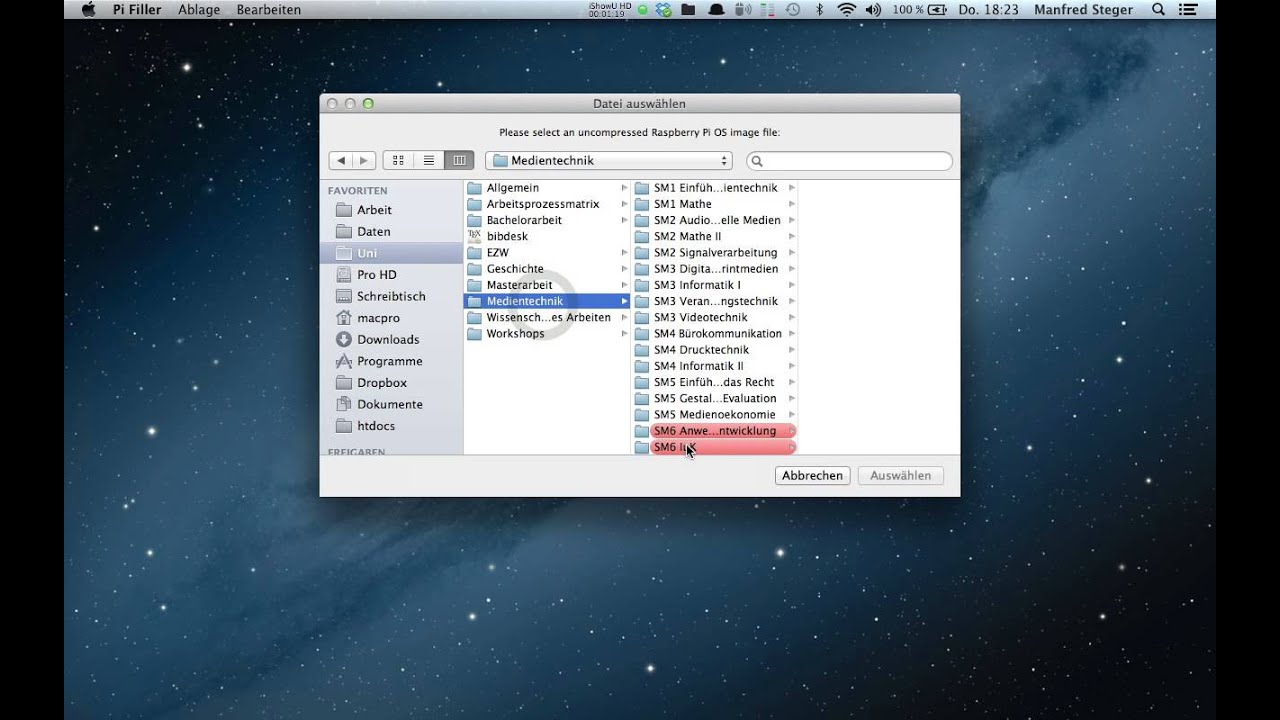
Task: Click the Abbrechen button
Action: coord(812,476)
